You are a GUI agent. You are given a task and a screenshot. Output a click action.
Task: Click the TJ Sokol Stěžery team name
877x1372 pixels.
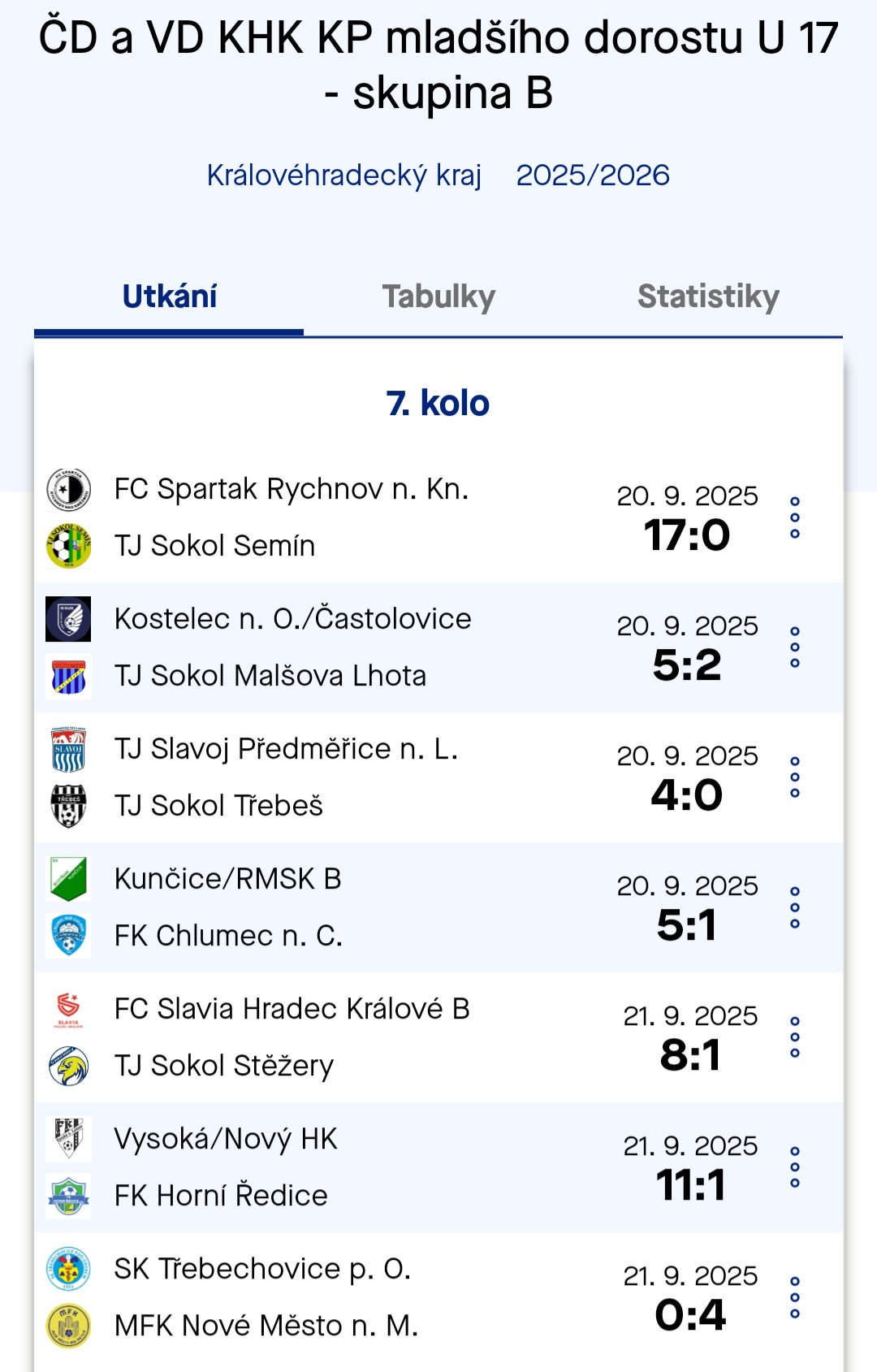(224, 1066)
